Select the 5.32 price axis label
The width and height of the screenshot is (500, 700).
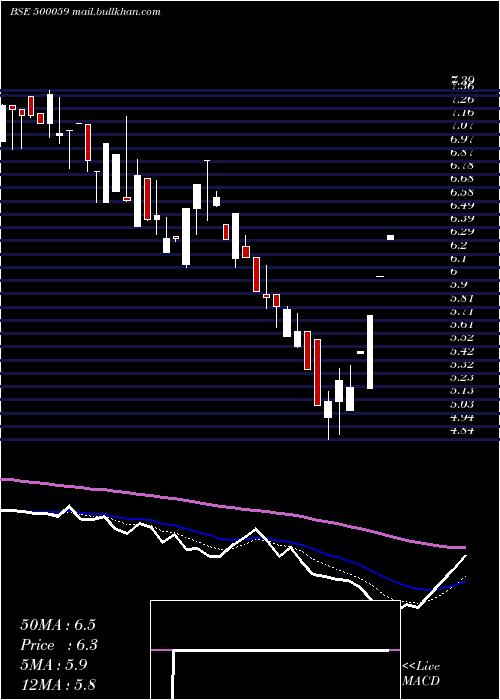coord(462,364)
